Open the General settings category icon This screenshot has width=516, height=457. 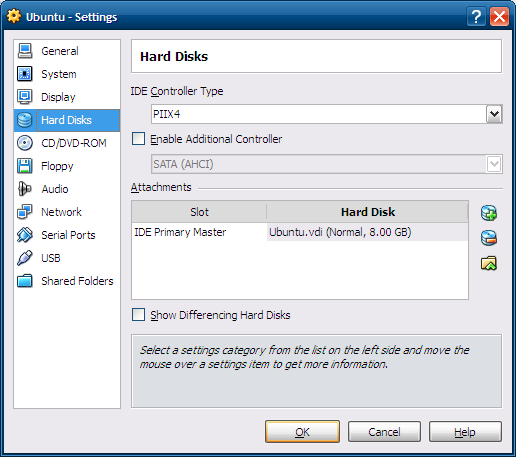25,51
